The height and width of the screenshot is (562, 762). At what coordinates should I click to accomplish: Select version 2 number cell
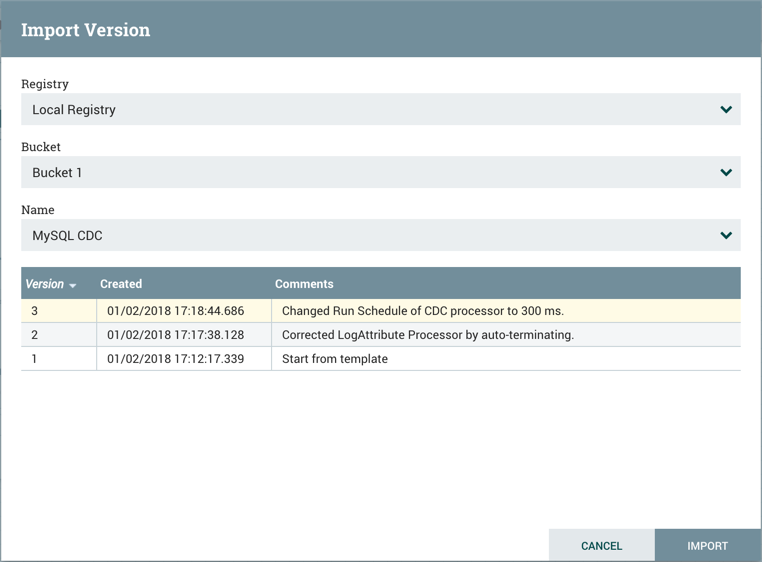click(x=35, y=335)
